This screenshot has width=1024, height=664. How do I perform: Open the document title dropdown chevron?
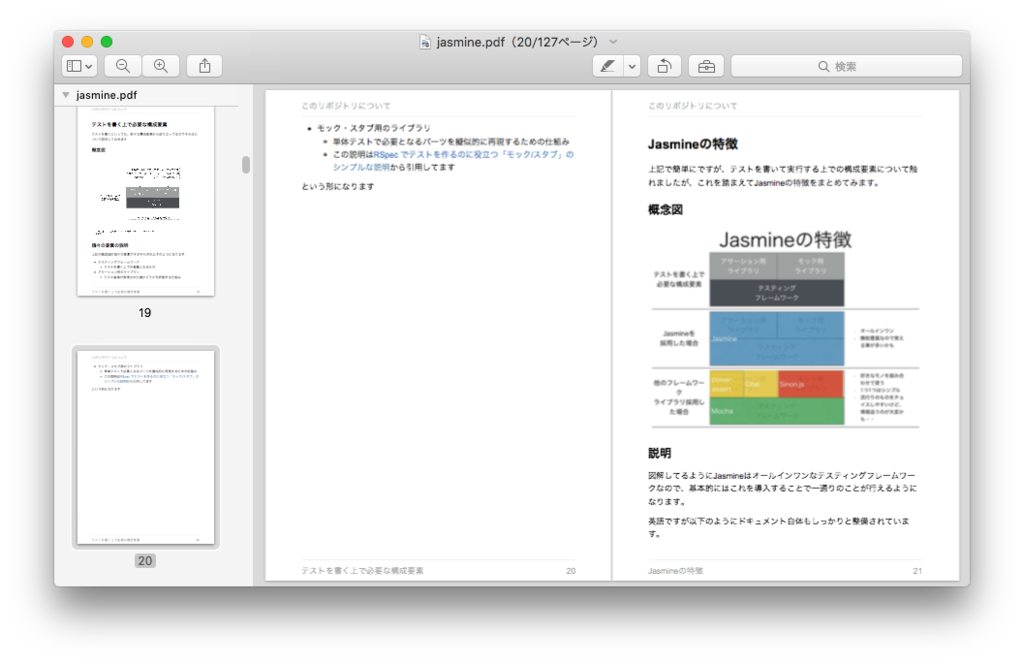[613, 42]
